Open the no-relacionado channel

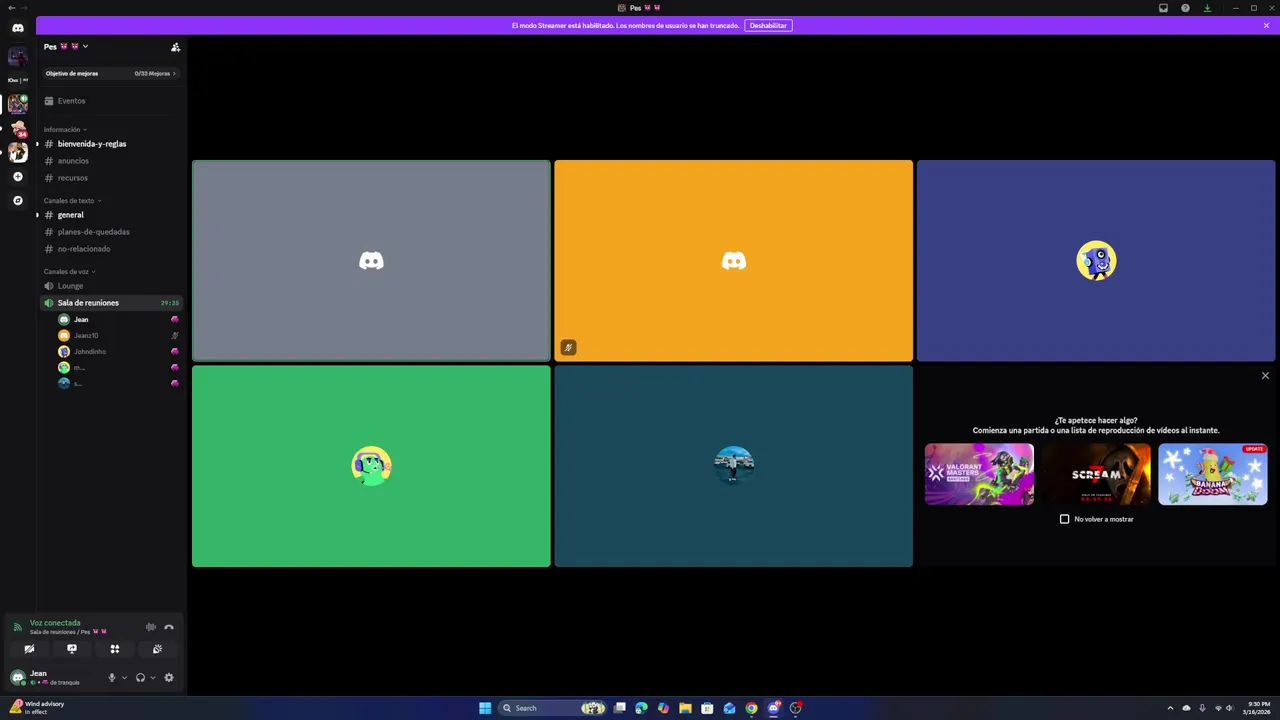[x=110, y=249]
